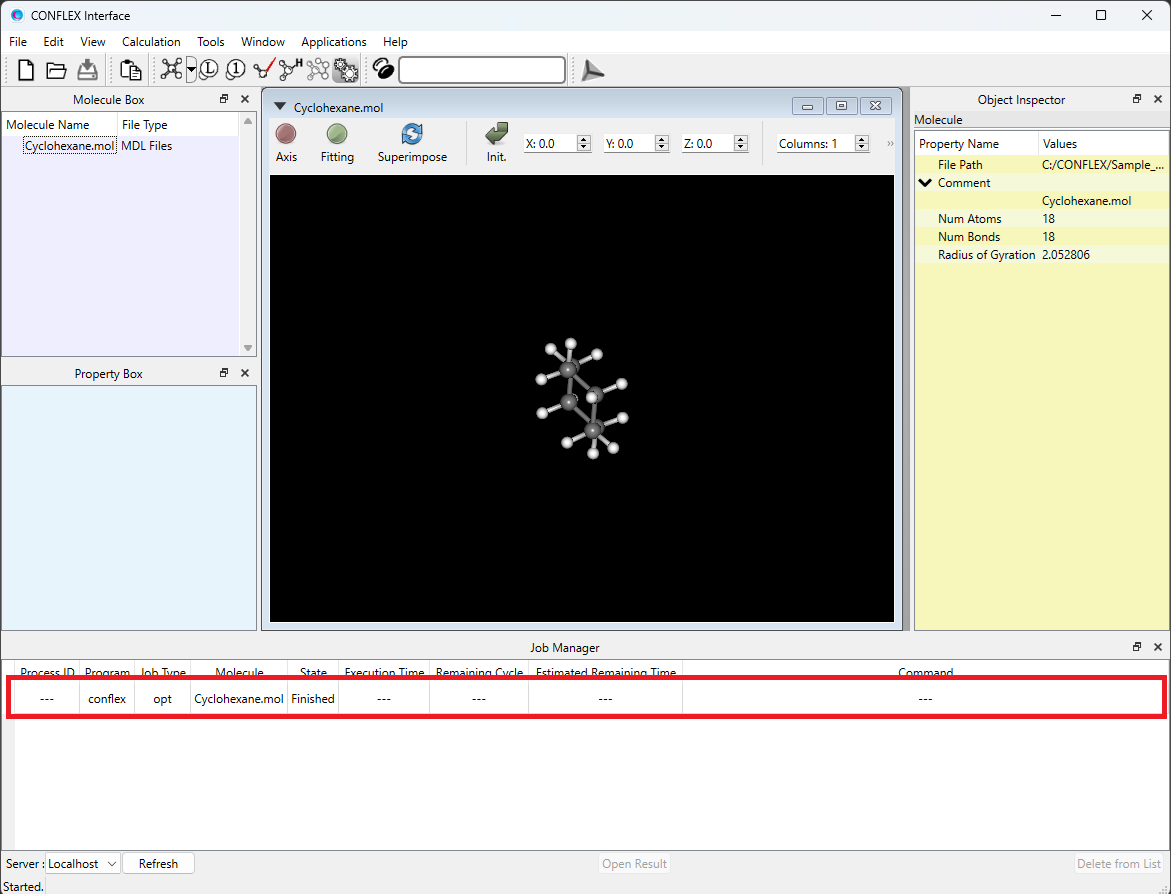The height and width of the screenshot is (894, 1171).
Task: Open the Calculation menu
Action: [x=151, y=42]
